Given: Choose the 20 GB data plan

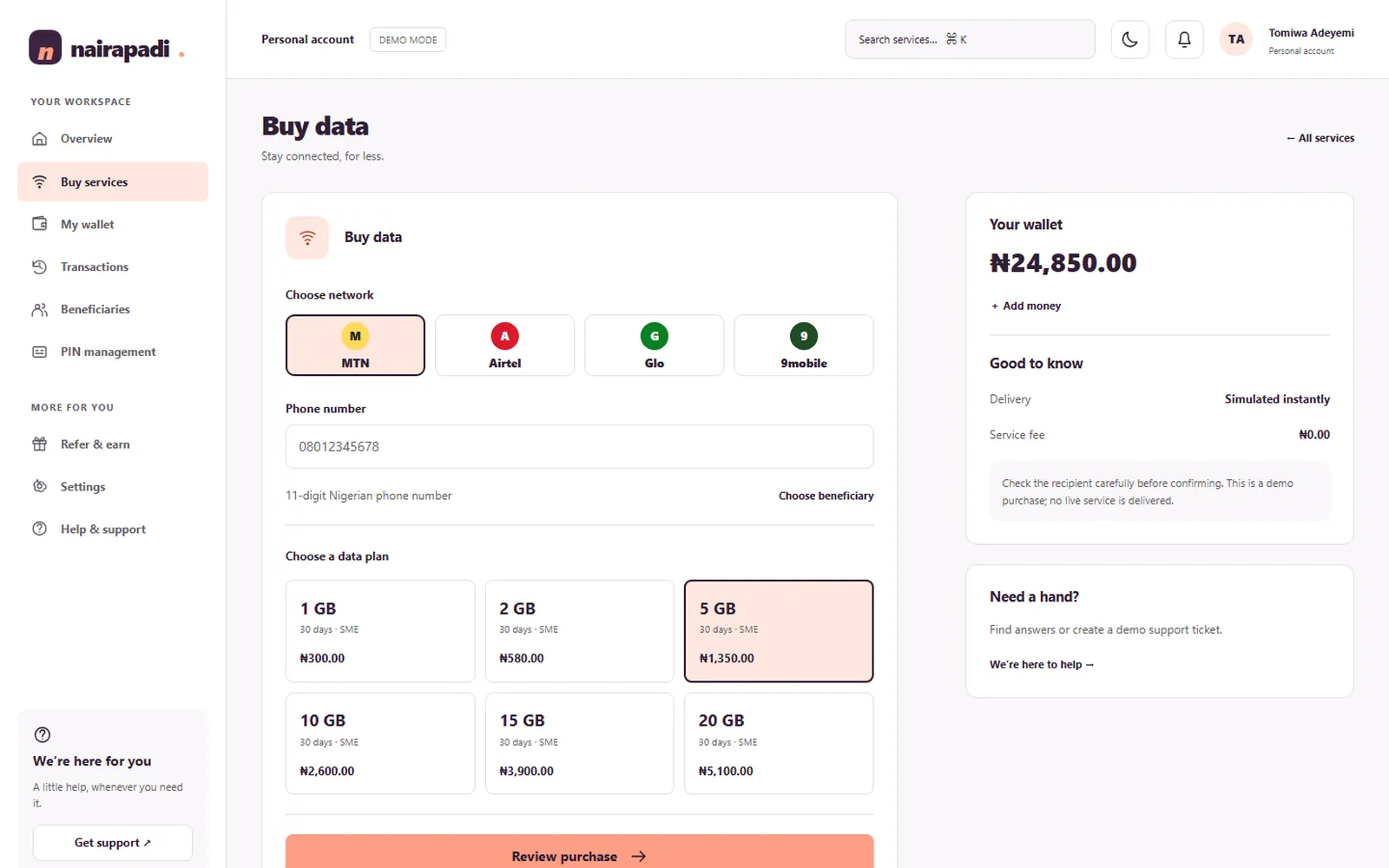Looking at the screenshot, I should (x=779, y=743).
